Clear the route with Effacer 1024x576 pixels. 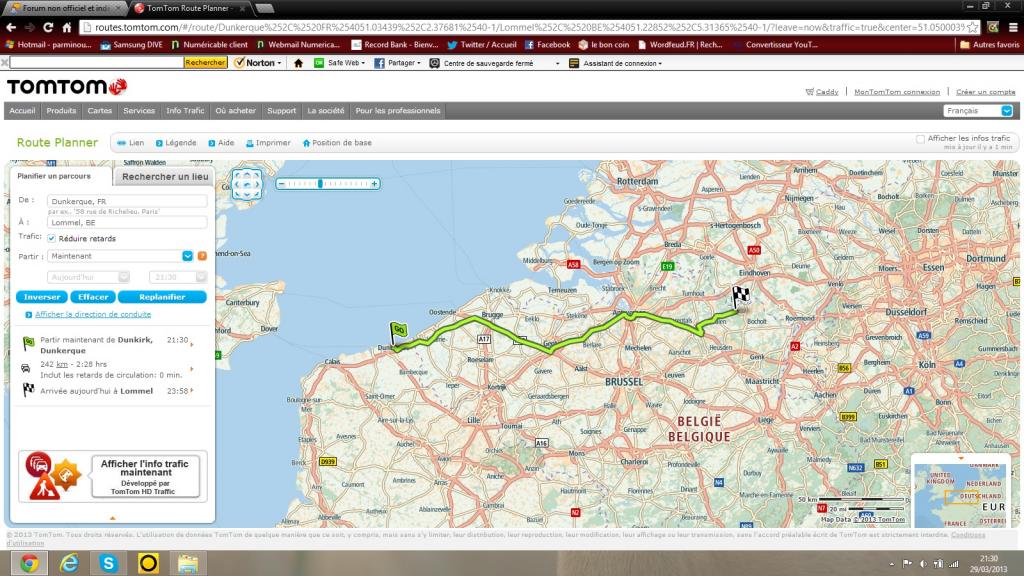93,297
